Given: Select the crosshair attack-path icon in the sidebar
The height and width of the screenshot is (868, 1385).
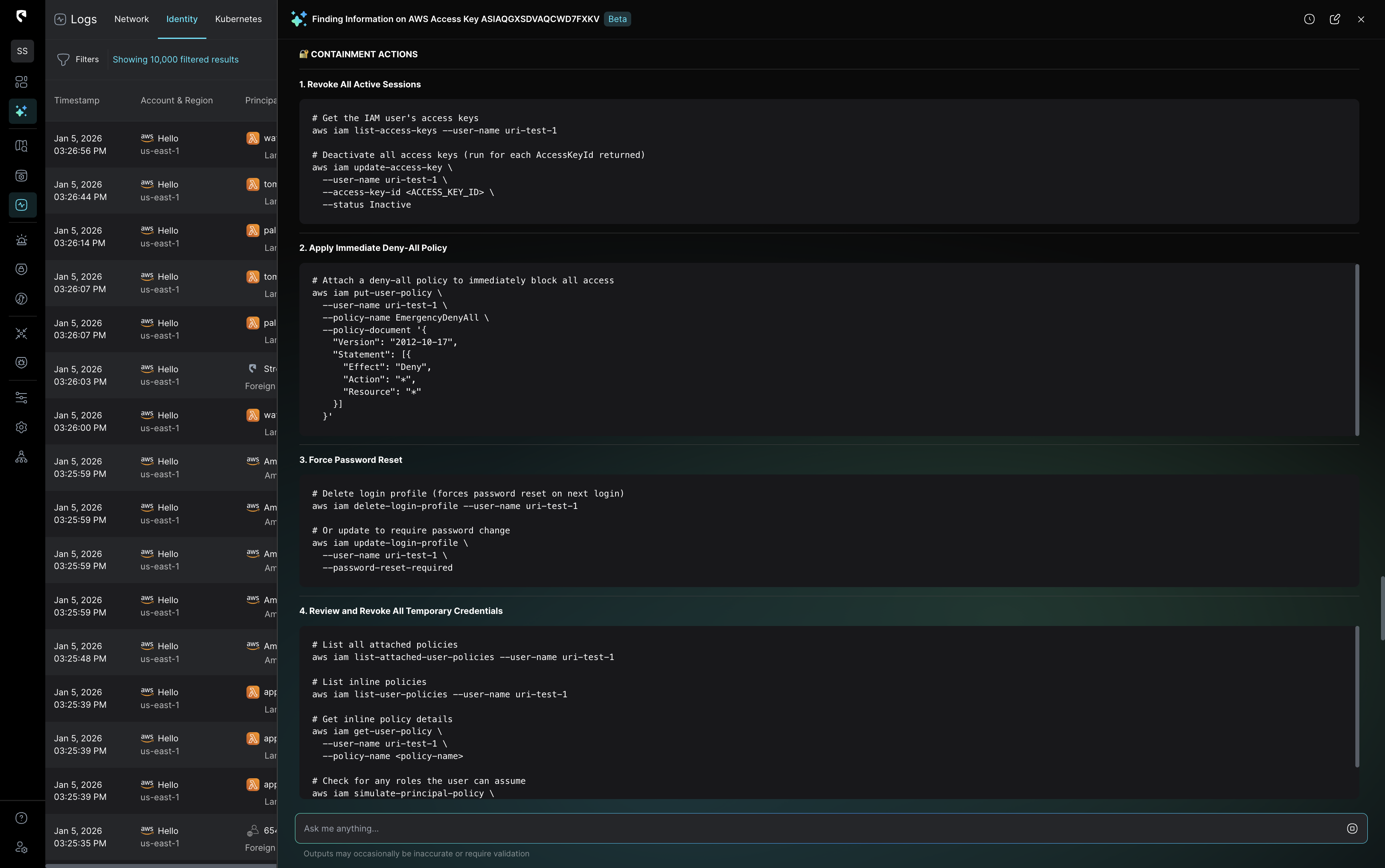Looking at the screenshot, I should 22,333.
